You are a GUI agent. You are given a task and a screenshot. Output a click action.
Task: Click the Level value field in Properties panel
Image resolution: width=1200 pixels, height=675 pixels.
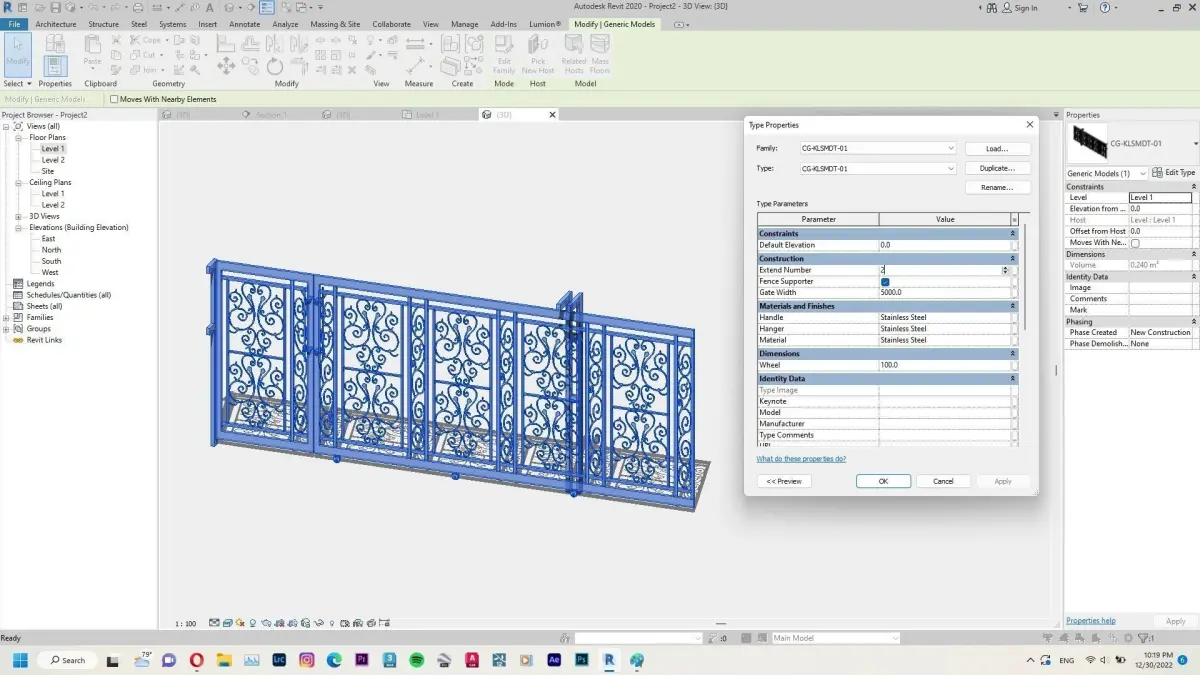click(x=1160, y=198)
